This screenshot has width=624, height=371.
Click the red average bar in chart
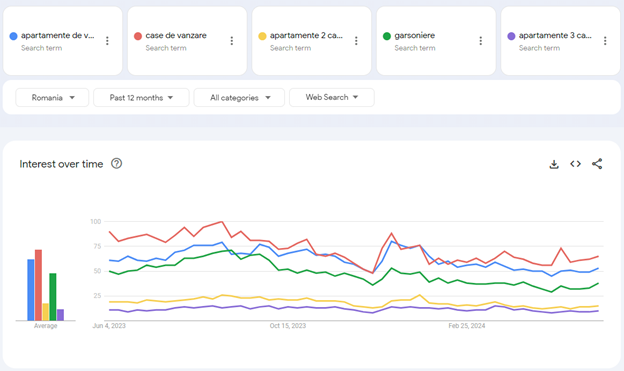coord(38,285)
